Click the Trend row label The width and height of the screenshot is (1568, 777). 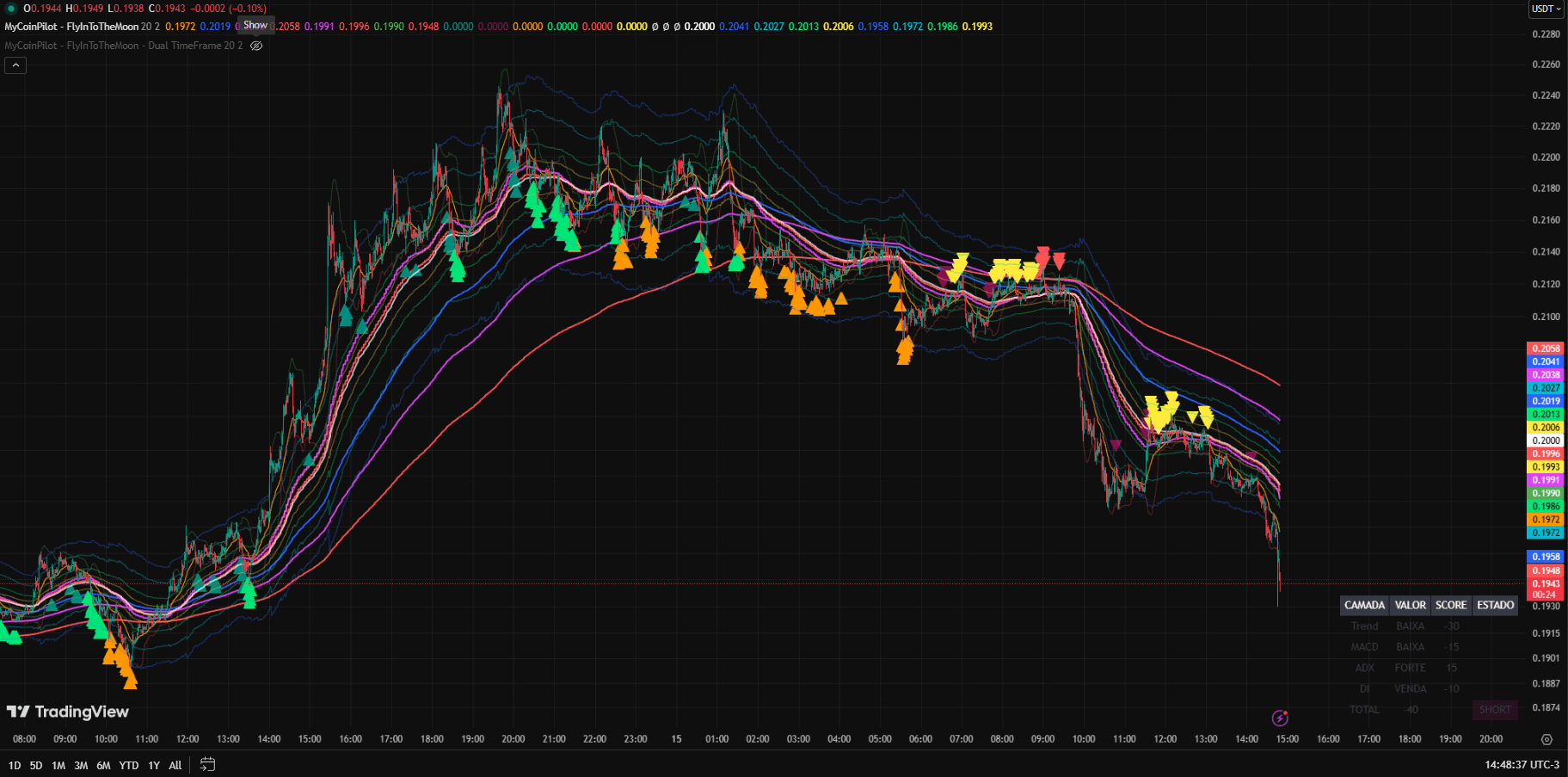pos(1364,626)
